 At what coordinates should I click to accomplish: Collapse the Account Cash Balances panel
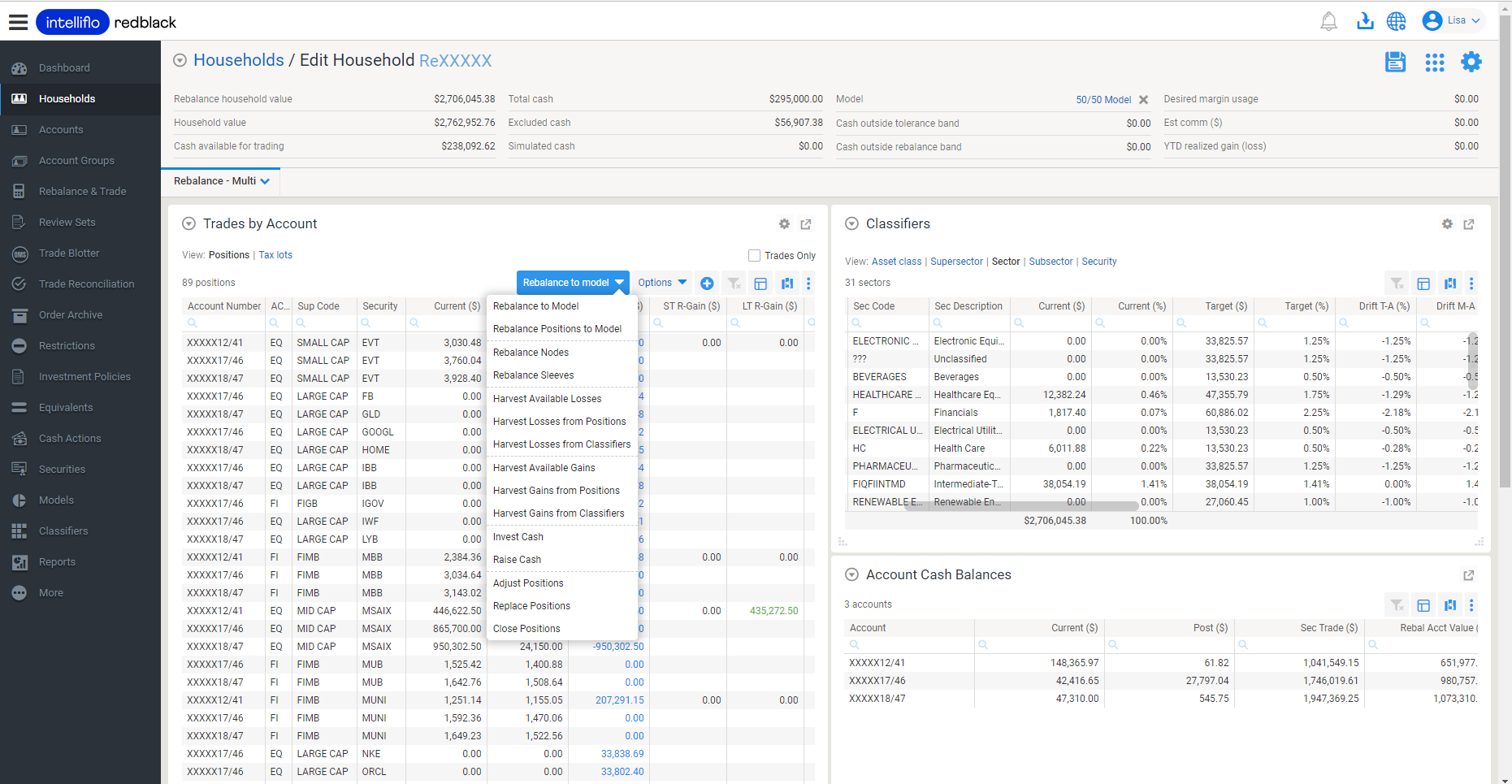click(x=851, y=574)
